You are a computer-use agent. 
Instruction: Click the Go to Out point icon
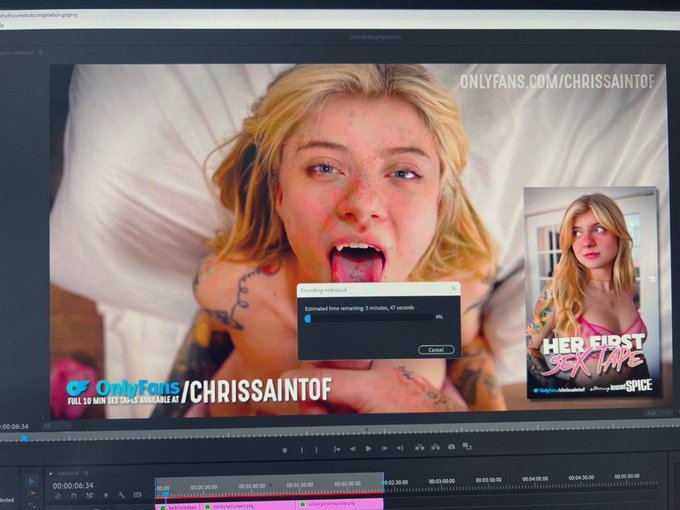[x=400, y=448]
